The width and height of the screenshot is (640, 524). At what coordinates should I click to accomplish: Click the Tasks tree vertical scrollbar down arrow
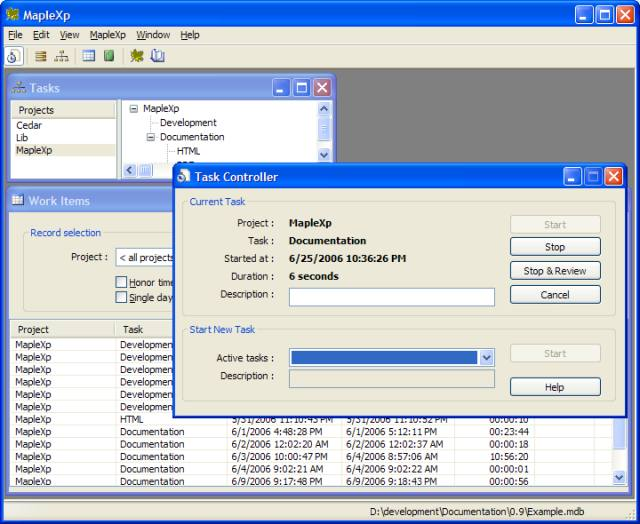pyautogui.click(x=324, y=155)
